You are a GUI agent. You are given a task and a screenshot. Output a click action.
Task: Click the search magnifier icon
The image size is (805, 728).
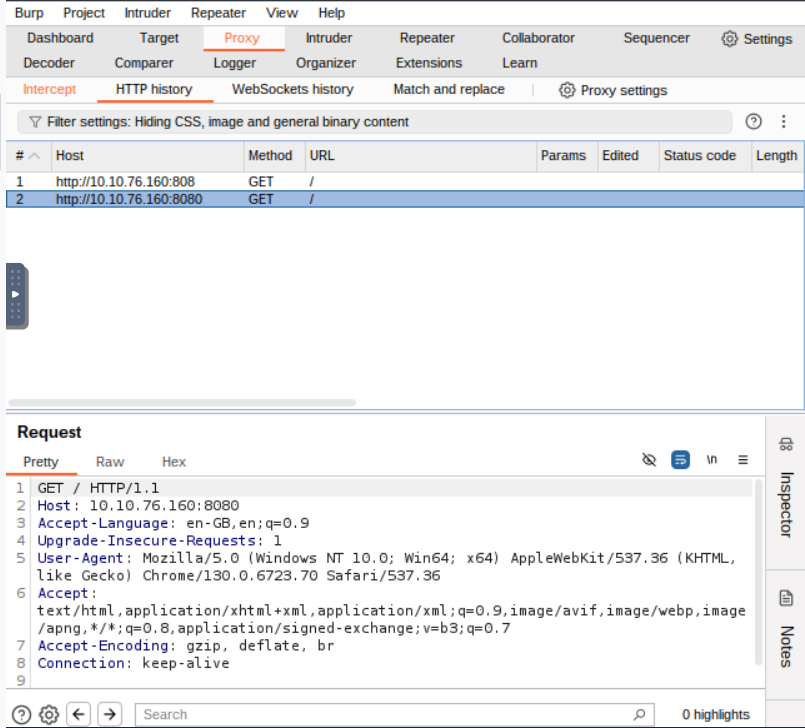[x=640, y=714]
